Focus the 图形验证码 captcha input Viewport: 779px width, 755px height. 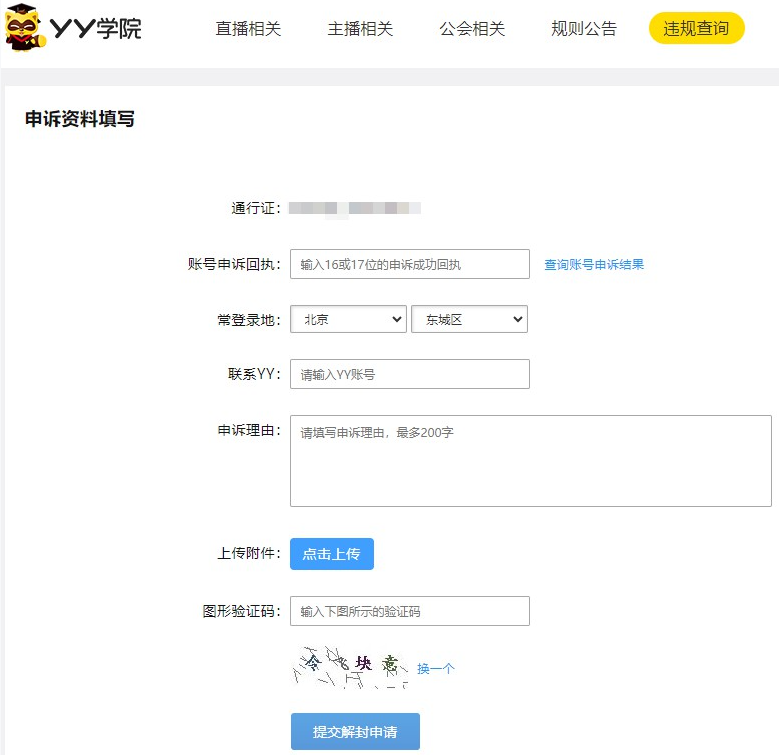click(x=409, y=611)
